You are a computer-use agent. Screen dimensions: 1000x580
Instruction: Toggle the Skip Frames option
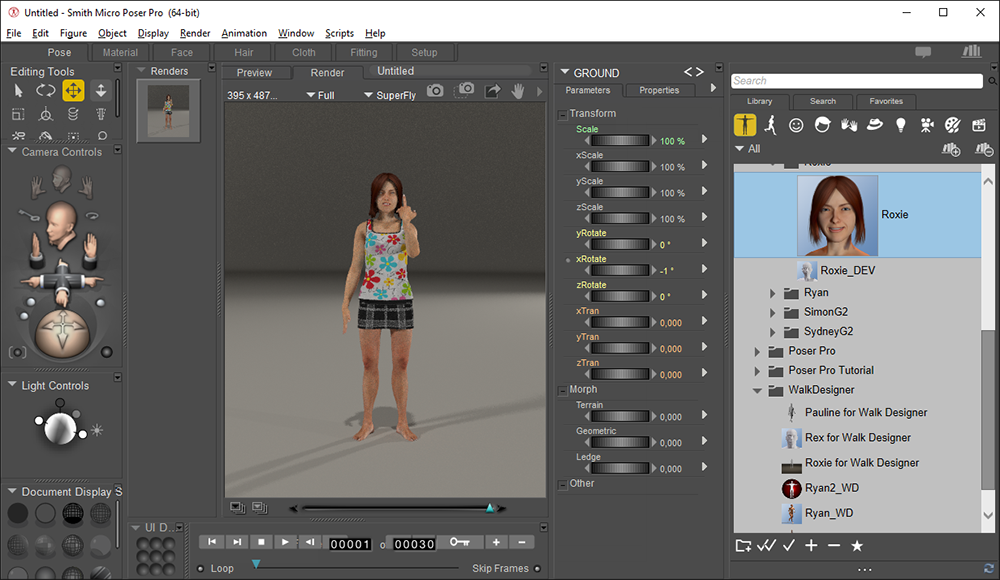pyautogui.click(x=537, y=568)
